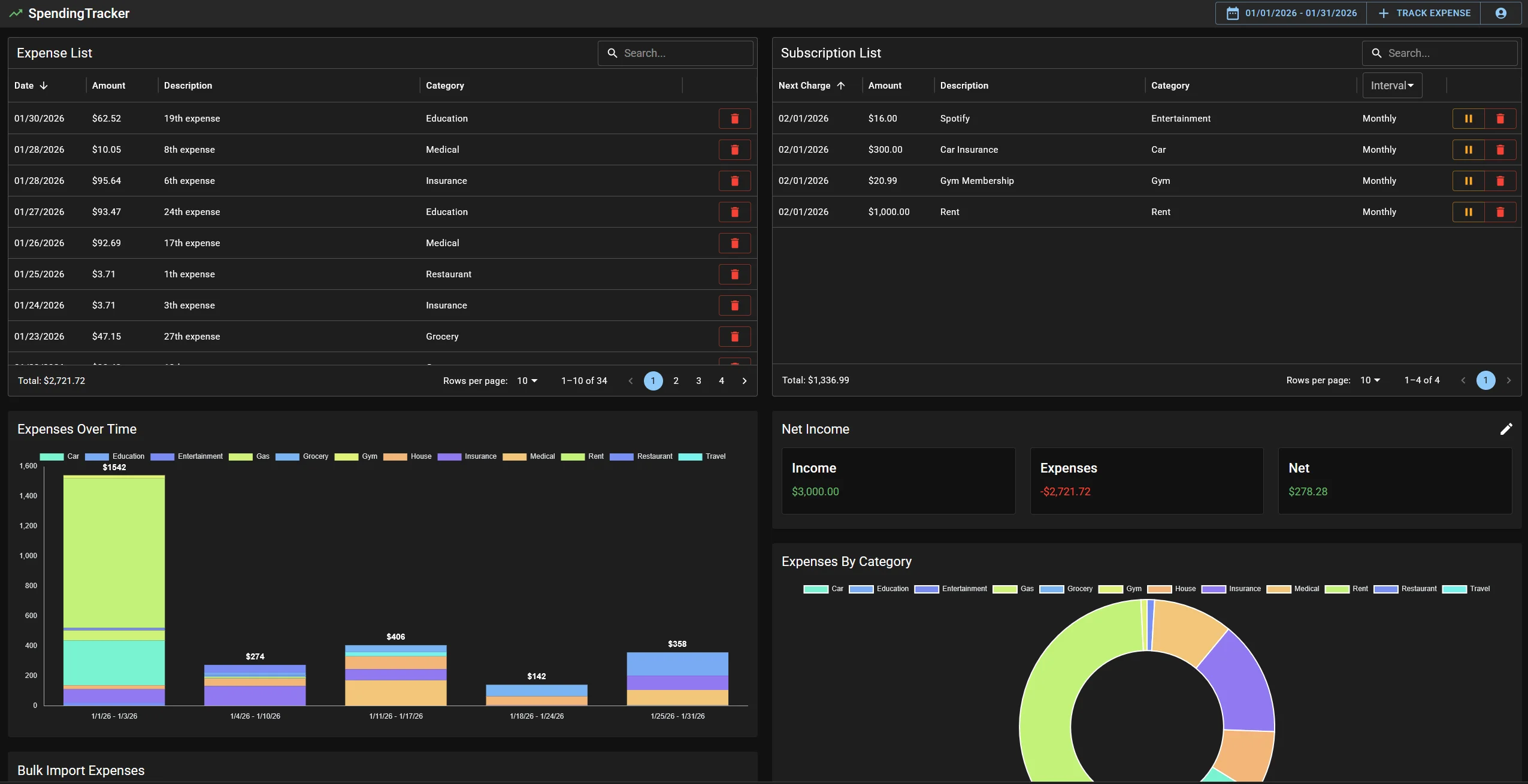1528x784 pixels.
Task: Click the SpendingTracker logo icon
Action: click(16, 13)
